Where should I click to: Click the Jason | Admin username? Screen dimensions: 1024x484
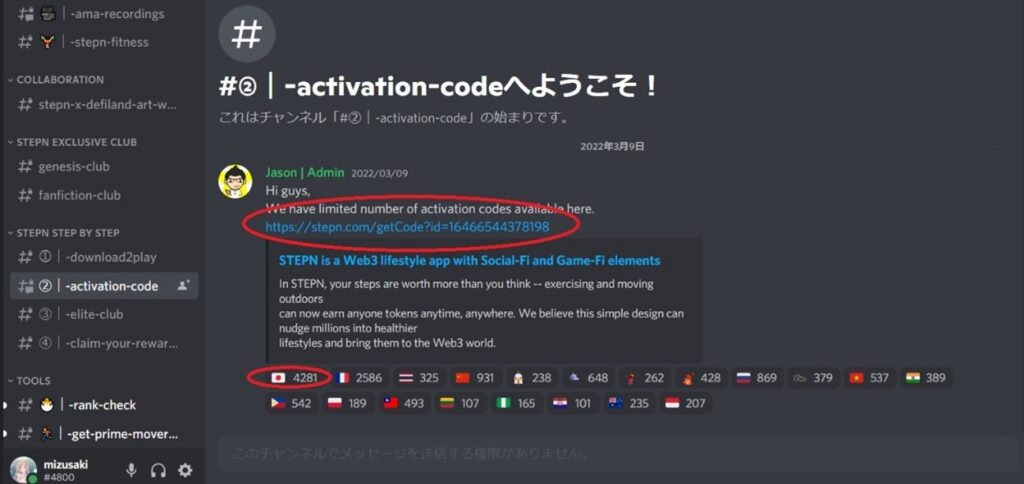click(x=304, y=173)
